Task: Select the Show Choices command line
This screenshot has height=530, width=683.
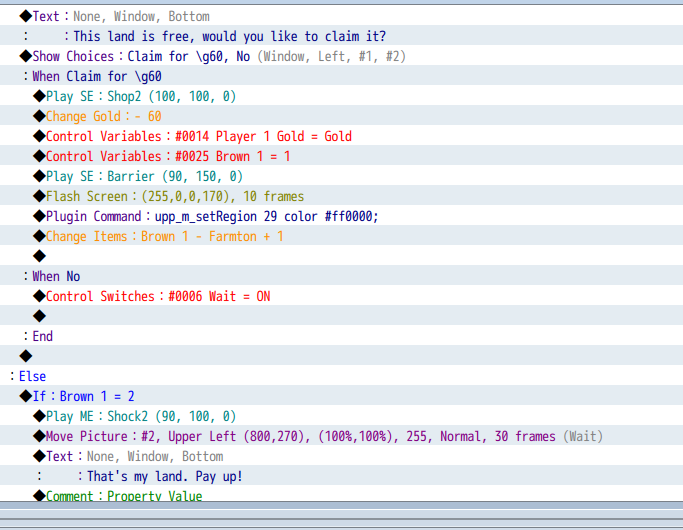Action: (342, 56)
